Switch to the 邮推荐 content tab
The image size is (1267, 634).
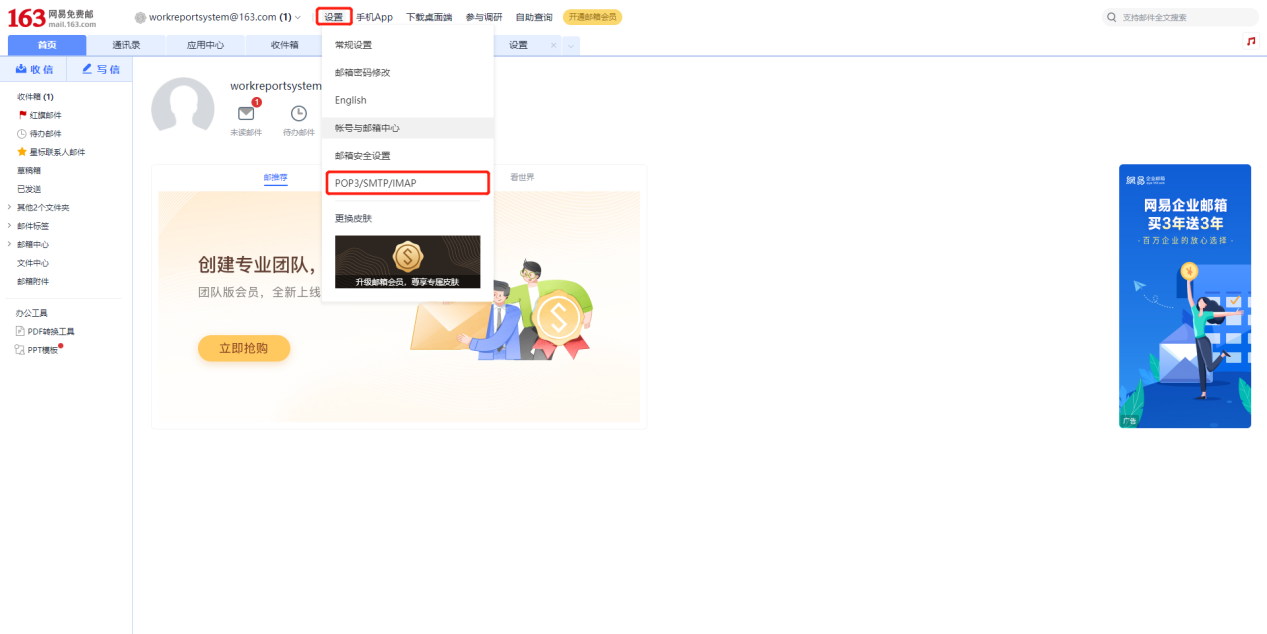pos(275,177)
